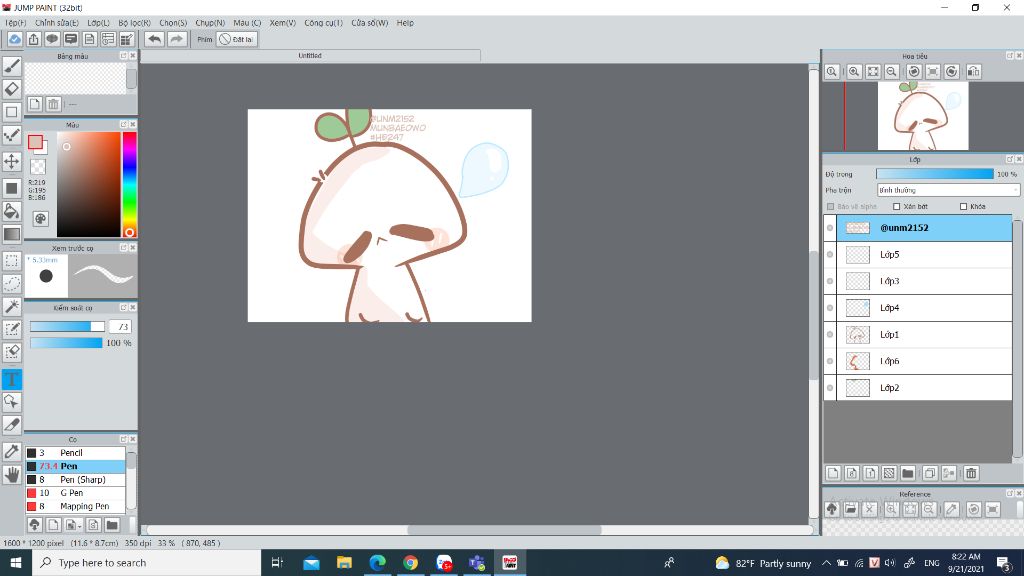
Task: Select the Pen (Sharp) brush
Action: click(x=75, y=479)
